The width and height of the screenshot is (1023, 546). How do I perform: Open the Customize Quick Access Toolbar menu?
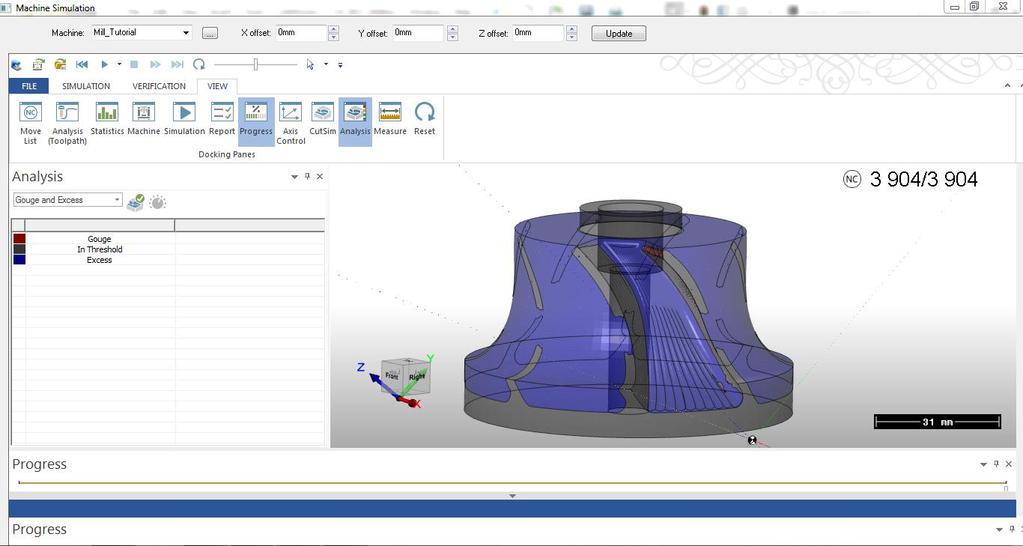(340, 65)
